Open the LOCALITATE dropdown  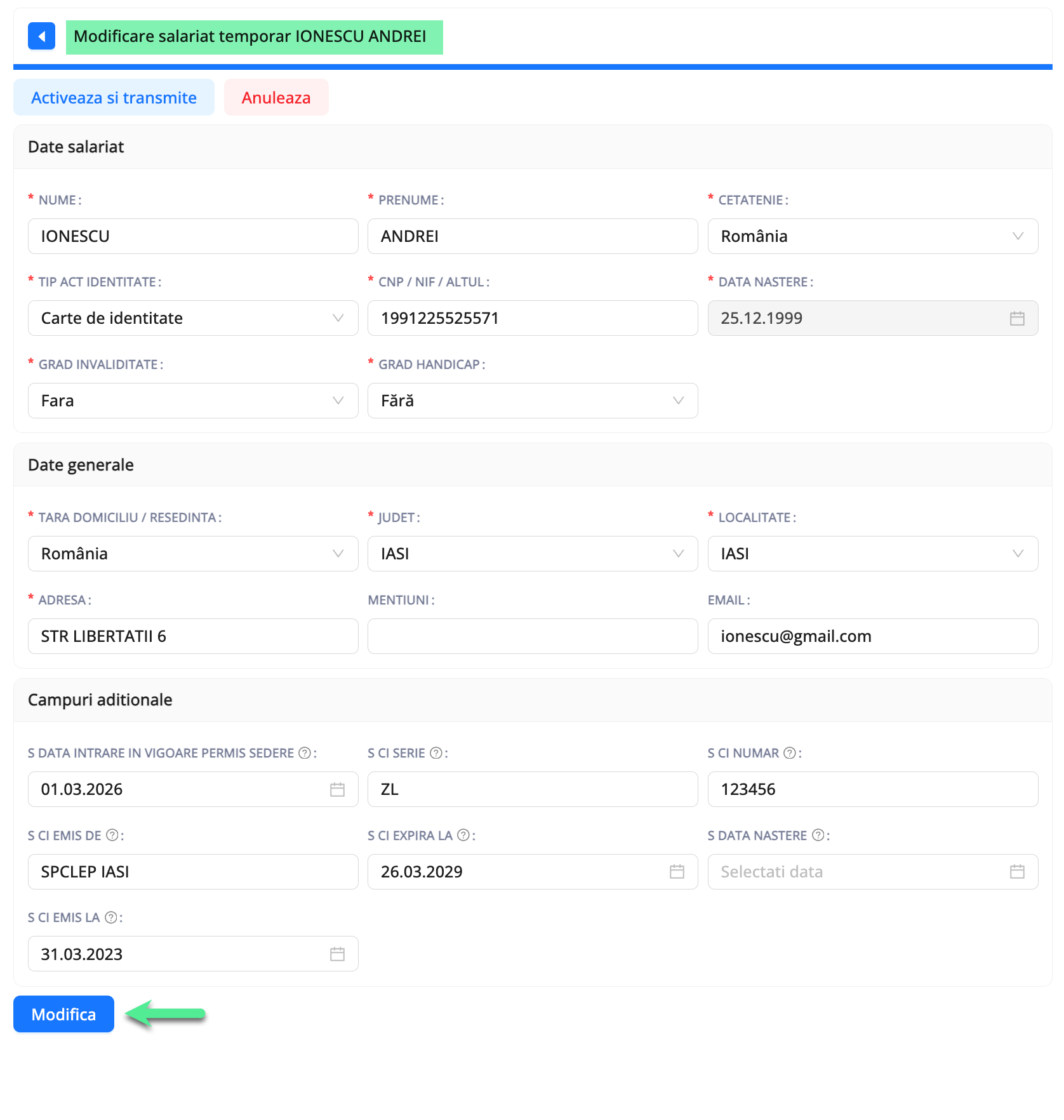[1018, 553]
